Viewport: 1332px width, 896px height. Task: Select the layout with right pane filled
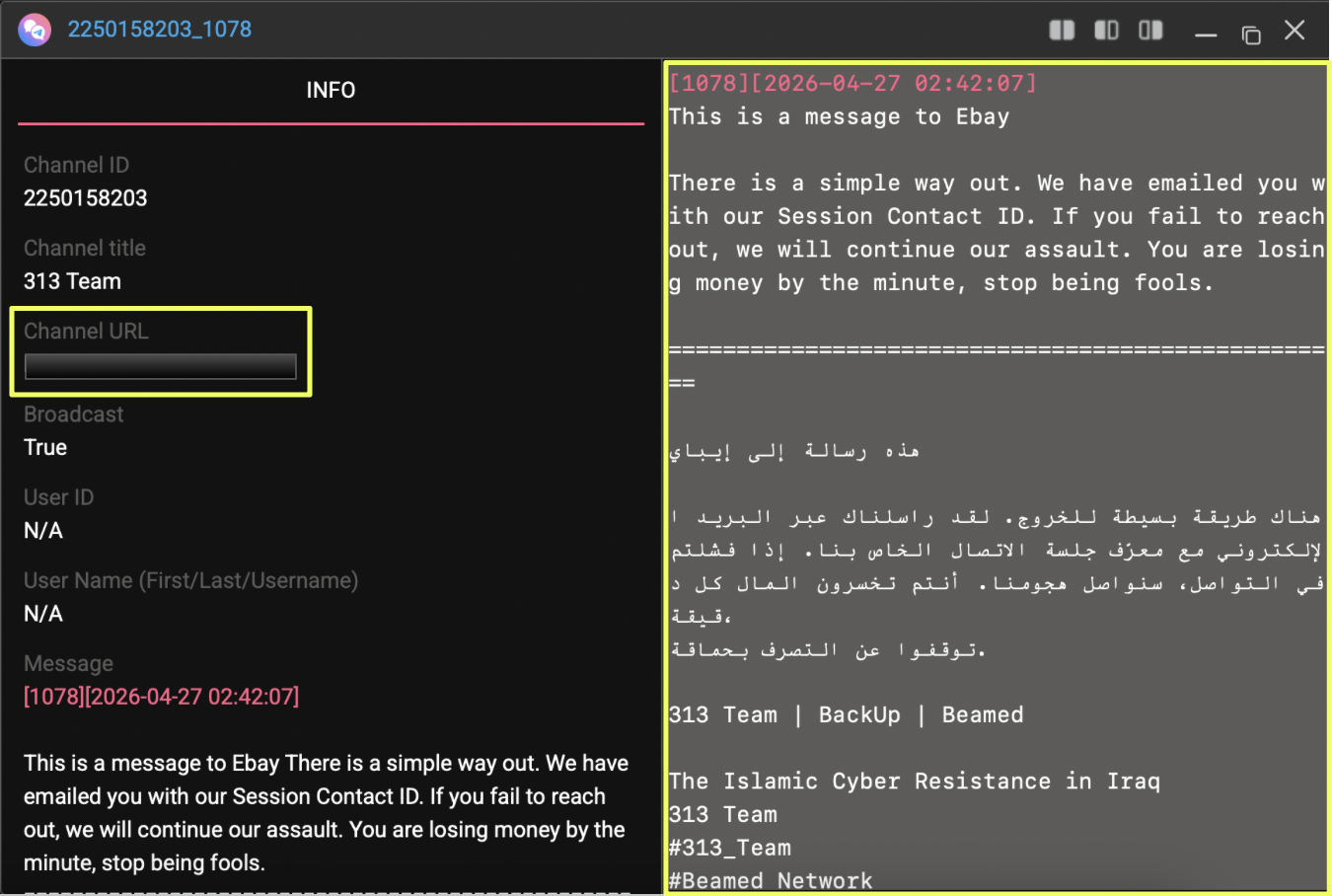coord(1150,31)
